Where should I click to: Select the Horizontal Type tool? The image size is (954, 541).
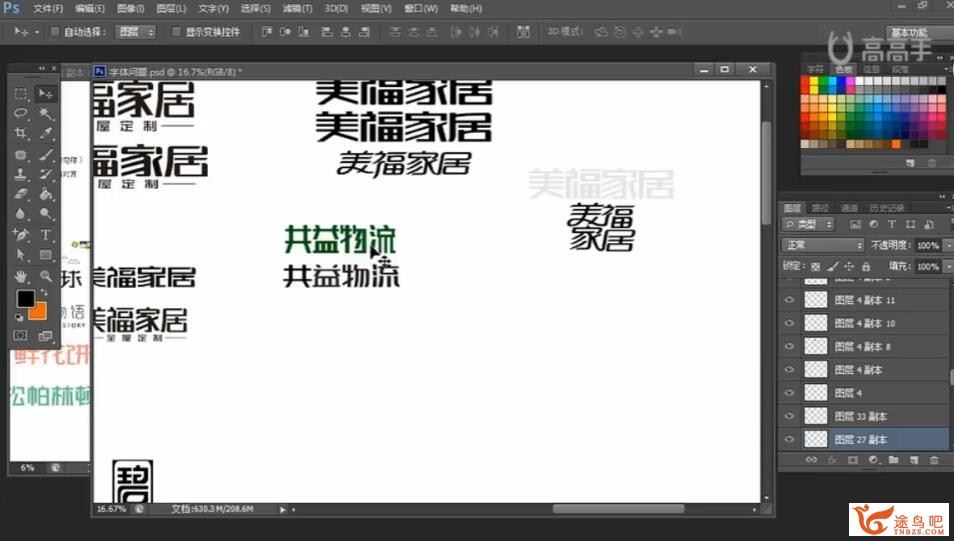[x=46, y=234]
